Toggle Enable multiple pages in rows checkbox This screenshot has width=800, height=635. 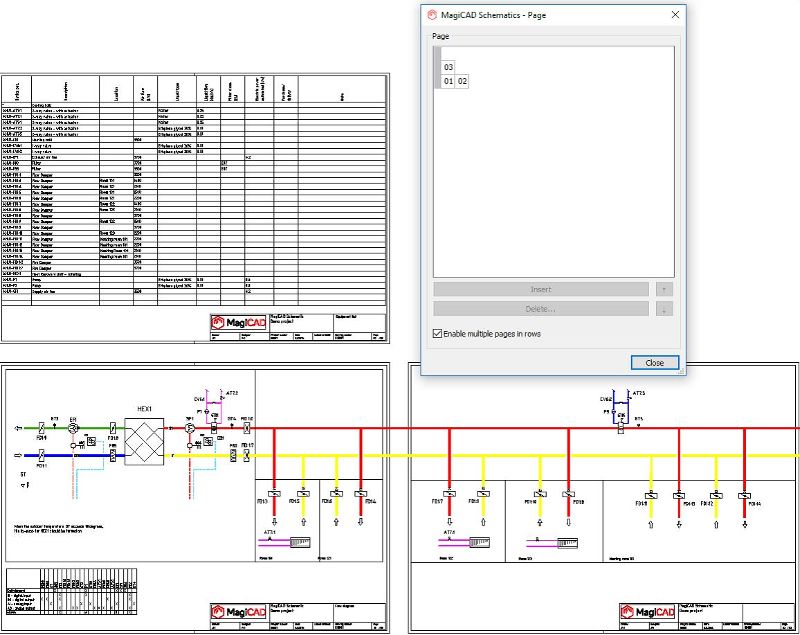(437, 334)
